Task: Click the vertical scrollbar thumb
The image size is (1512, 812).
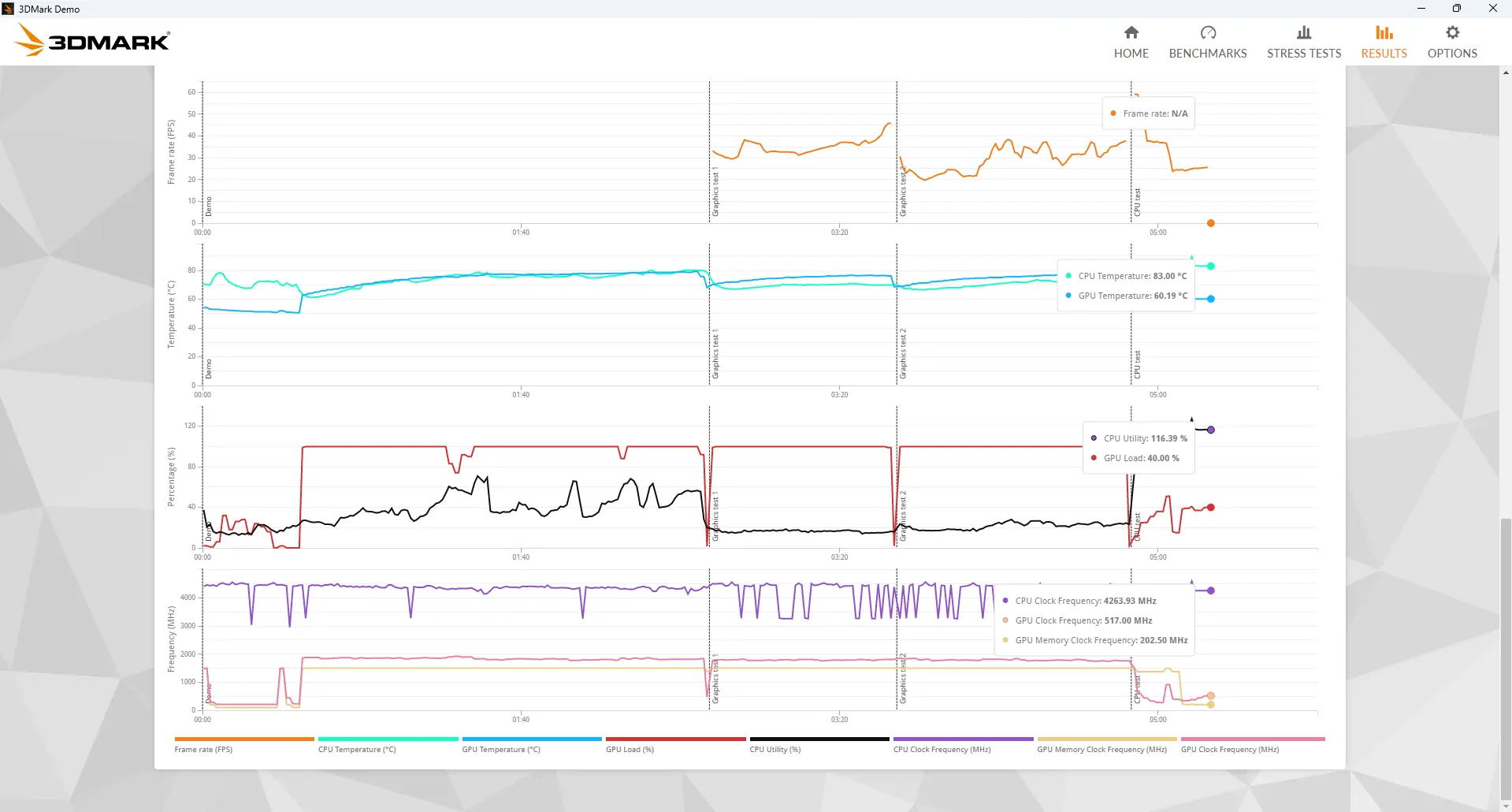Action: (1506, 658)
